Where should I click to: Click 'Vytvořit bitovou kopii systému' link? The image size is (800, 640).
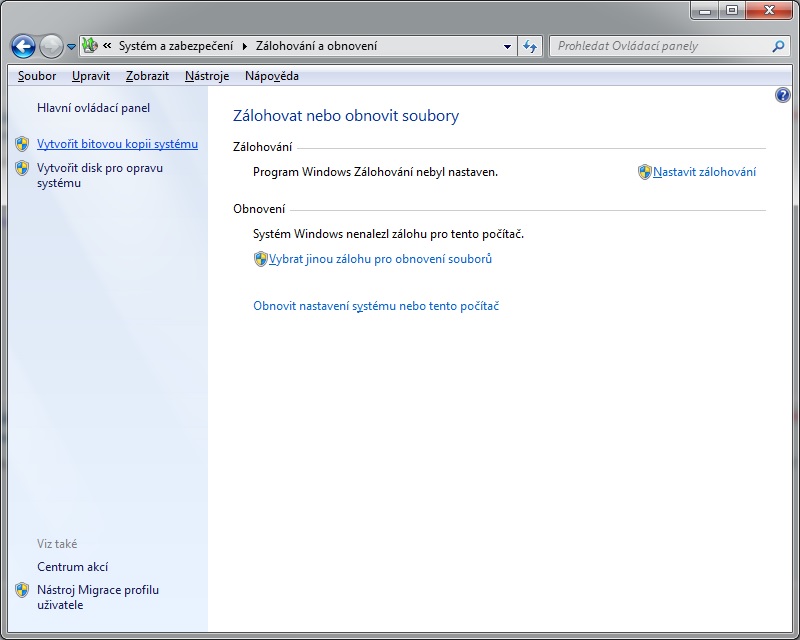[117, 144]
